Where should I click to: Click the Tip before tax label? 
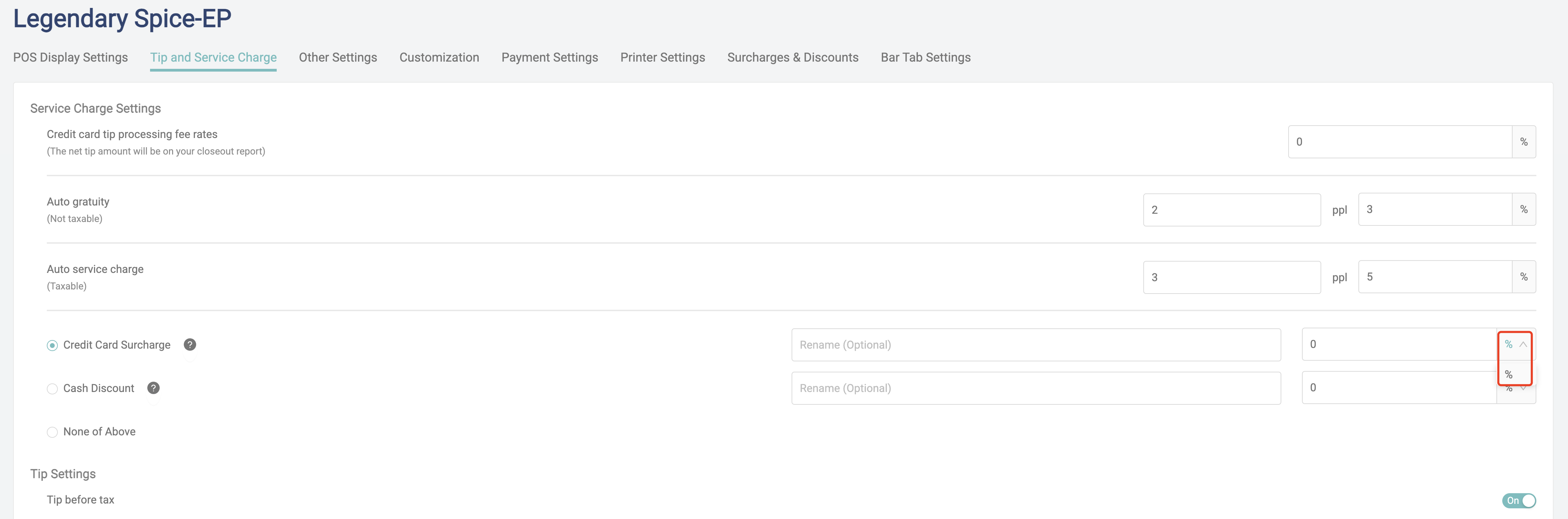(x=80, y=499)
